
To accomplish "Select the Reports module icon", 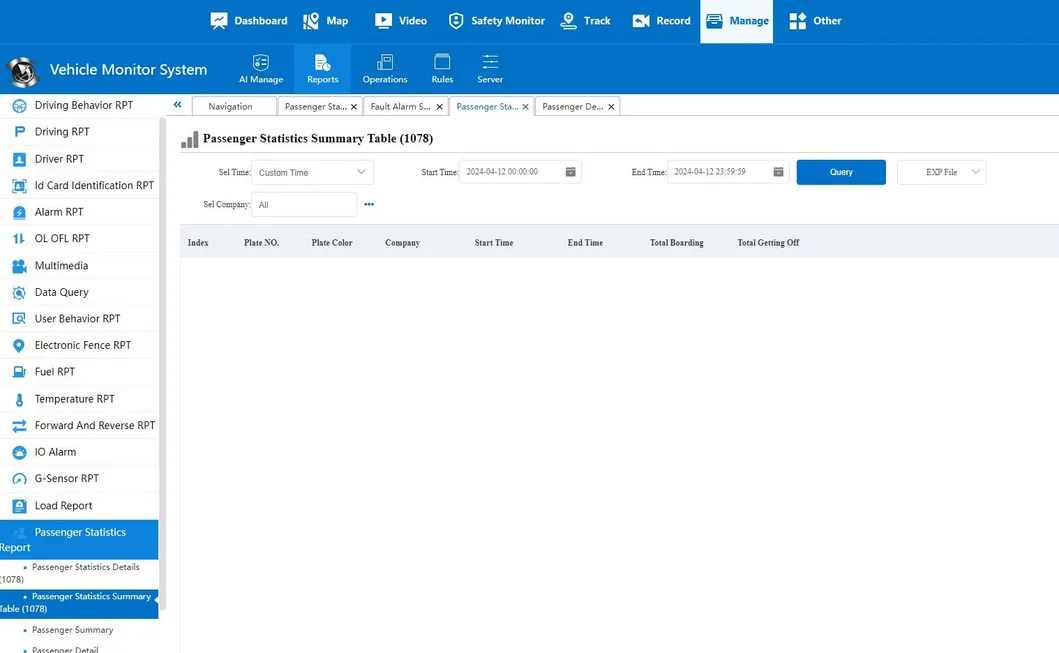I will pos(322,61).
